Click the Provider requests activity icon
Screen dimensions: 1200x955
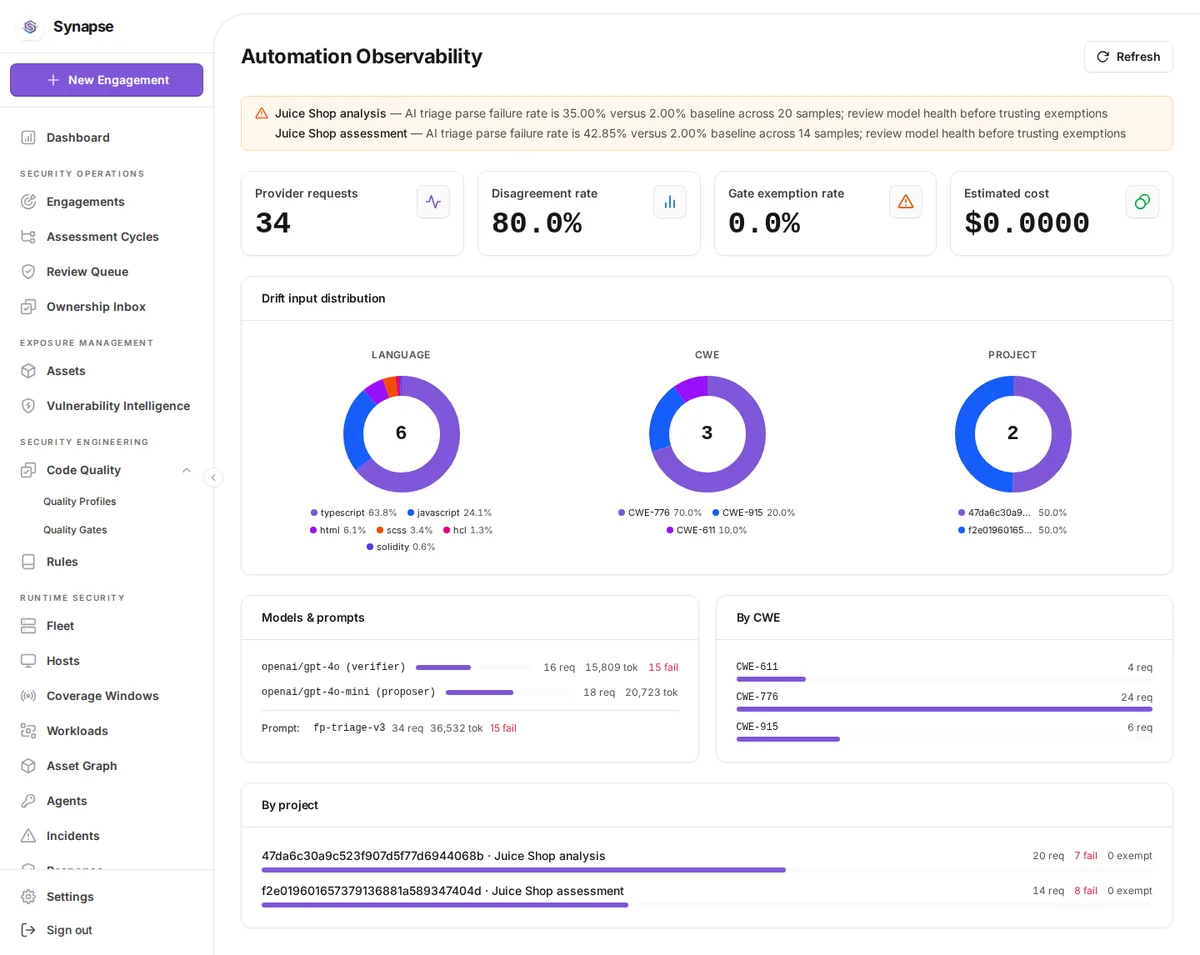tap(433, 201)
